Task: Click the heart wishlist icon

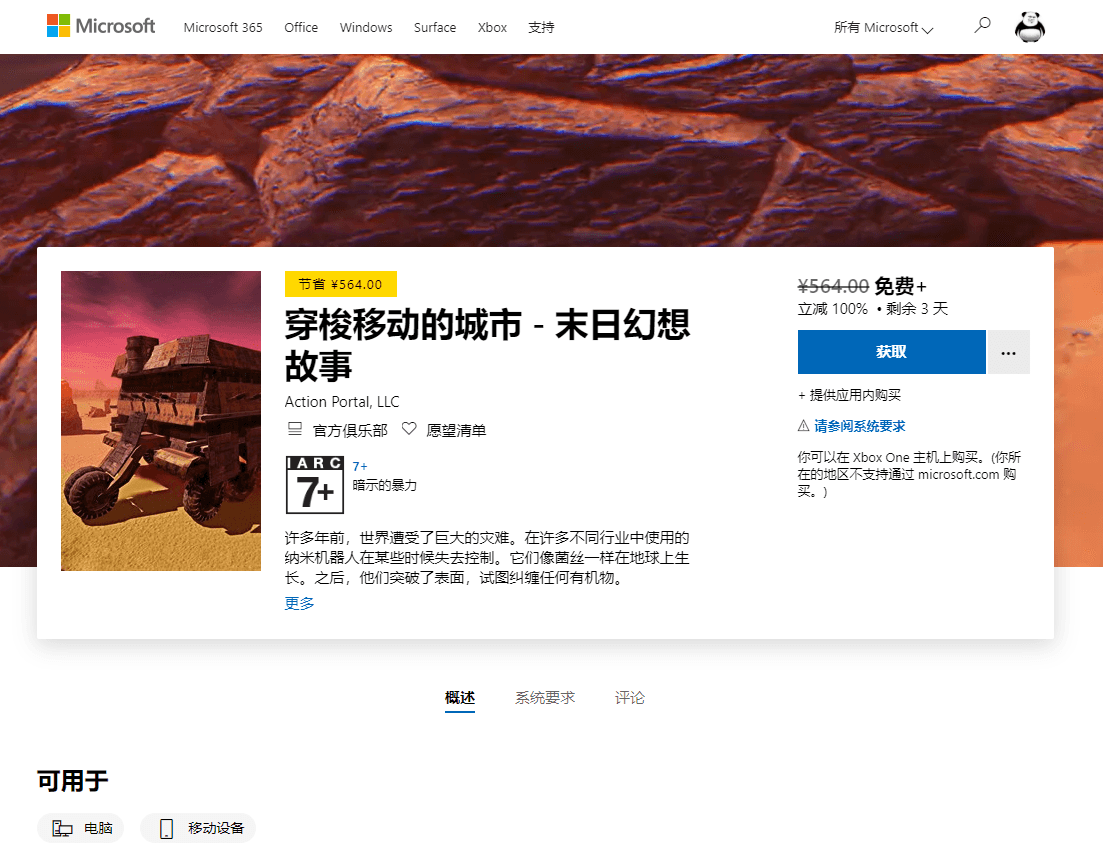Action: click(409, 430)
